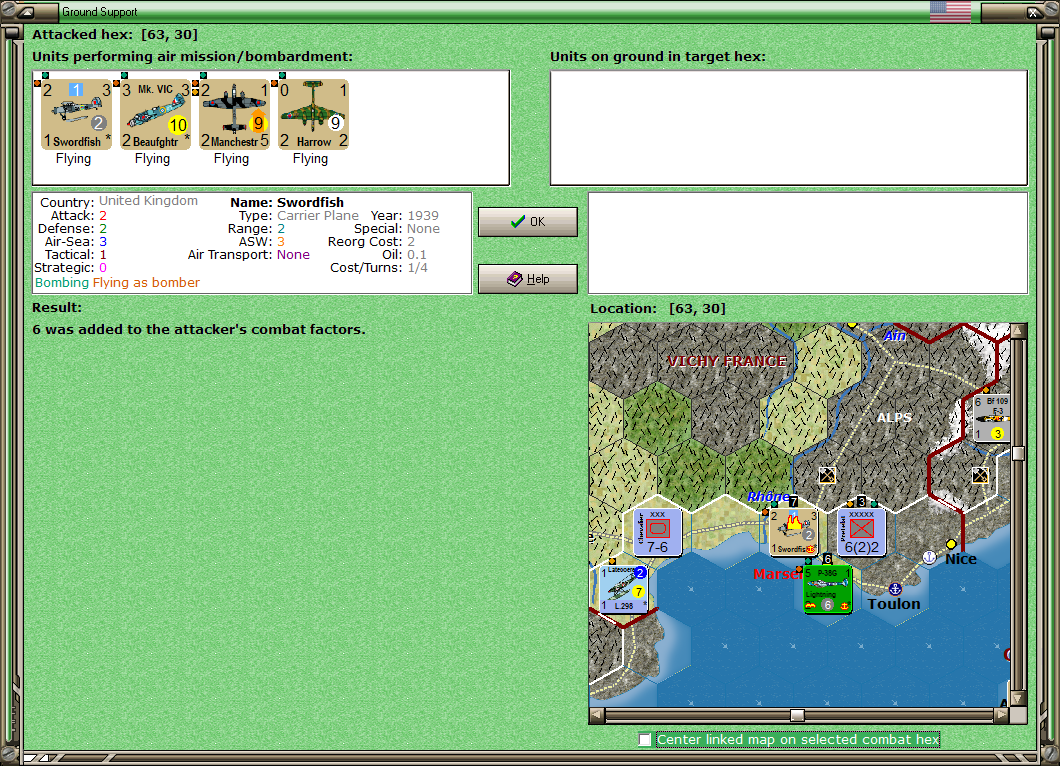
Task: Click the Rhône river label
Action: point(768,497)
